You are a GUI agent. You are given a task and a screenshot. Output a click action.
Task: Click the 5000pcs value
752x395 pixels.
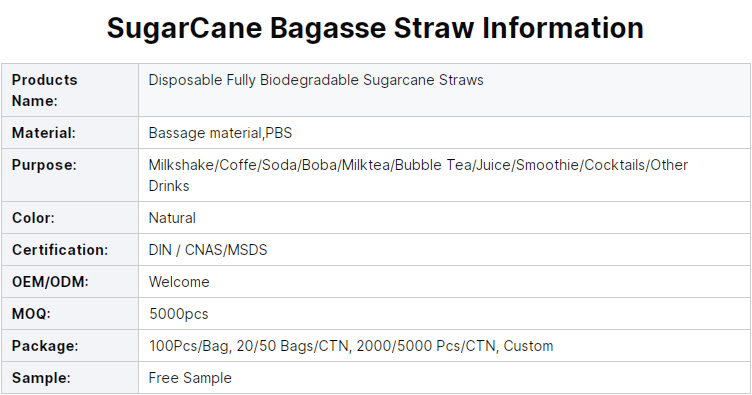[178, 314]
